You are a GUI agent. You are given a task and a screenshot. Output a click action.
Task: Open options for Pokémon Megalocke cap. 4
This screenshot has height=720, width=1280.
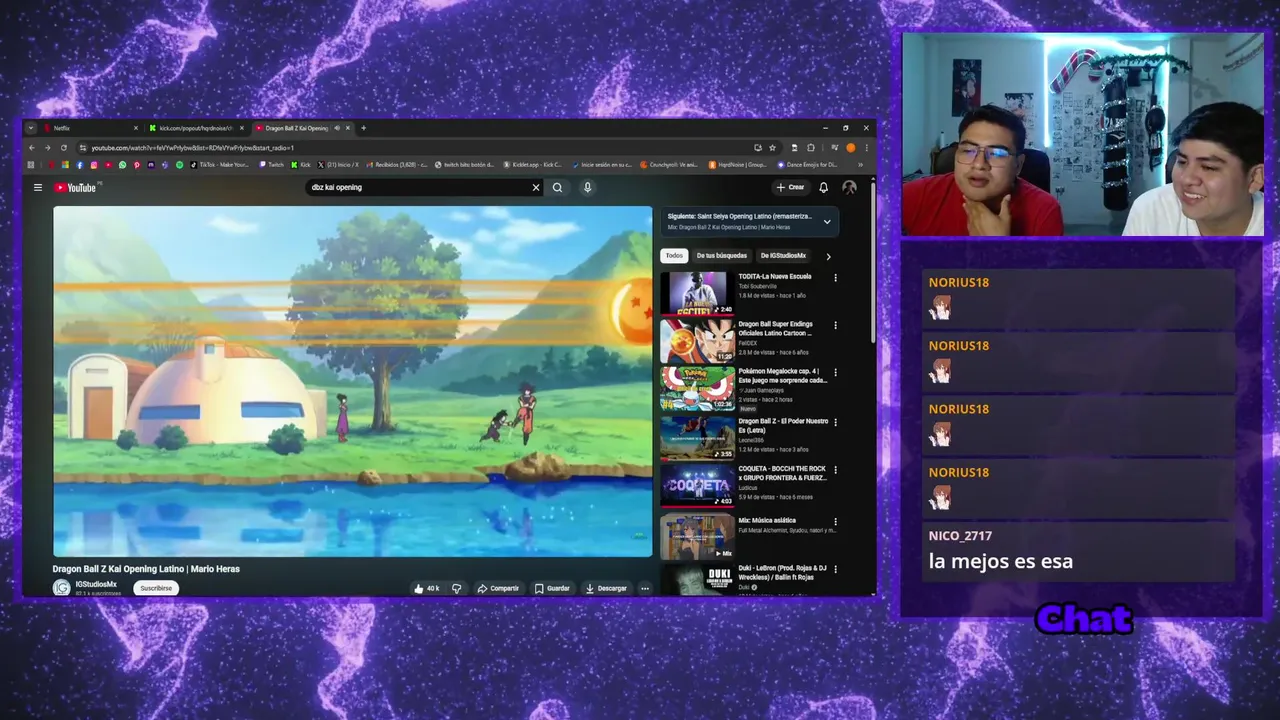pos(835,373)
